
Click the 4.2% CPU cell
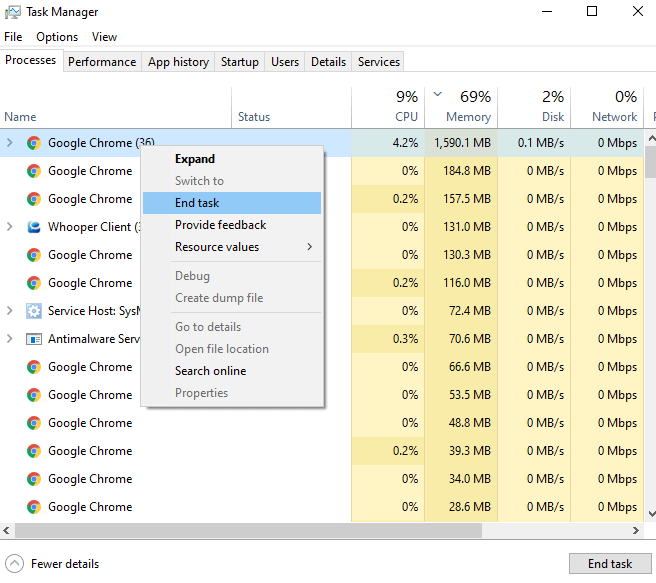tap(388, 143)
